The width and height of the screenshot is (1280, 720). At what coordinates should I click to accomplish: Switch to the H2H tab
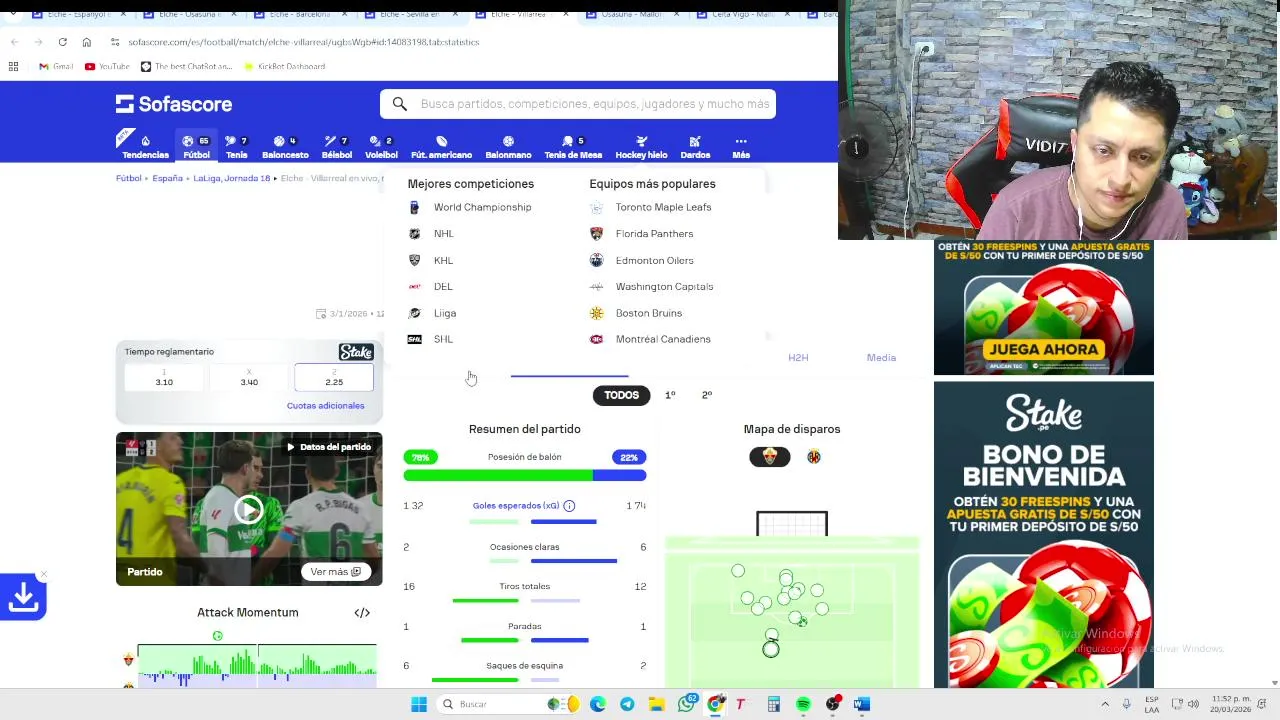tap(798, 357)
